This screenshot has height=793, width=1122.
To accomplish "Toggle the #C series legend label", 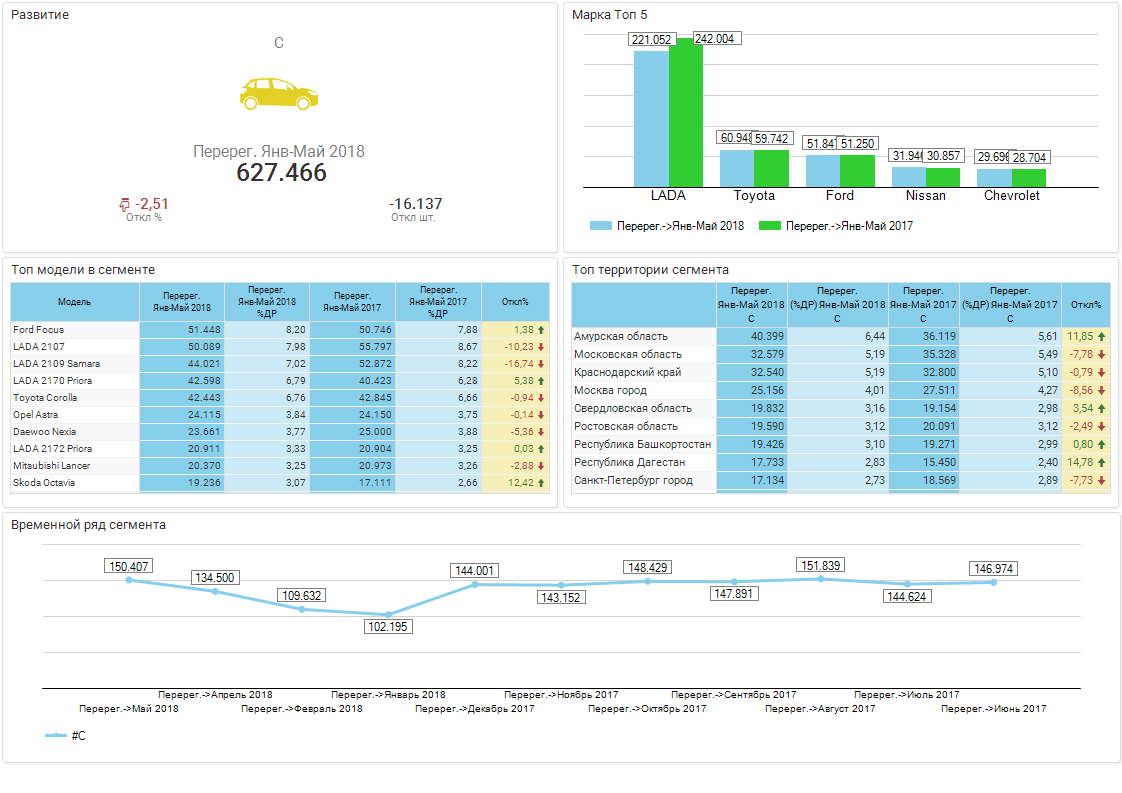I will click(78, 736).
